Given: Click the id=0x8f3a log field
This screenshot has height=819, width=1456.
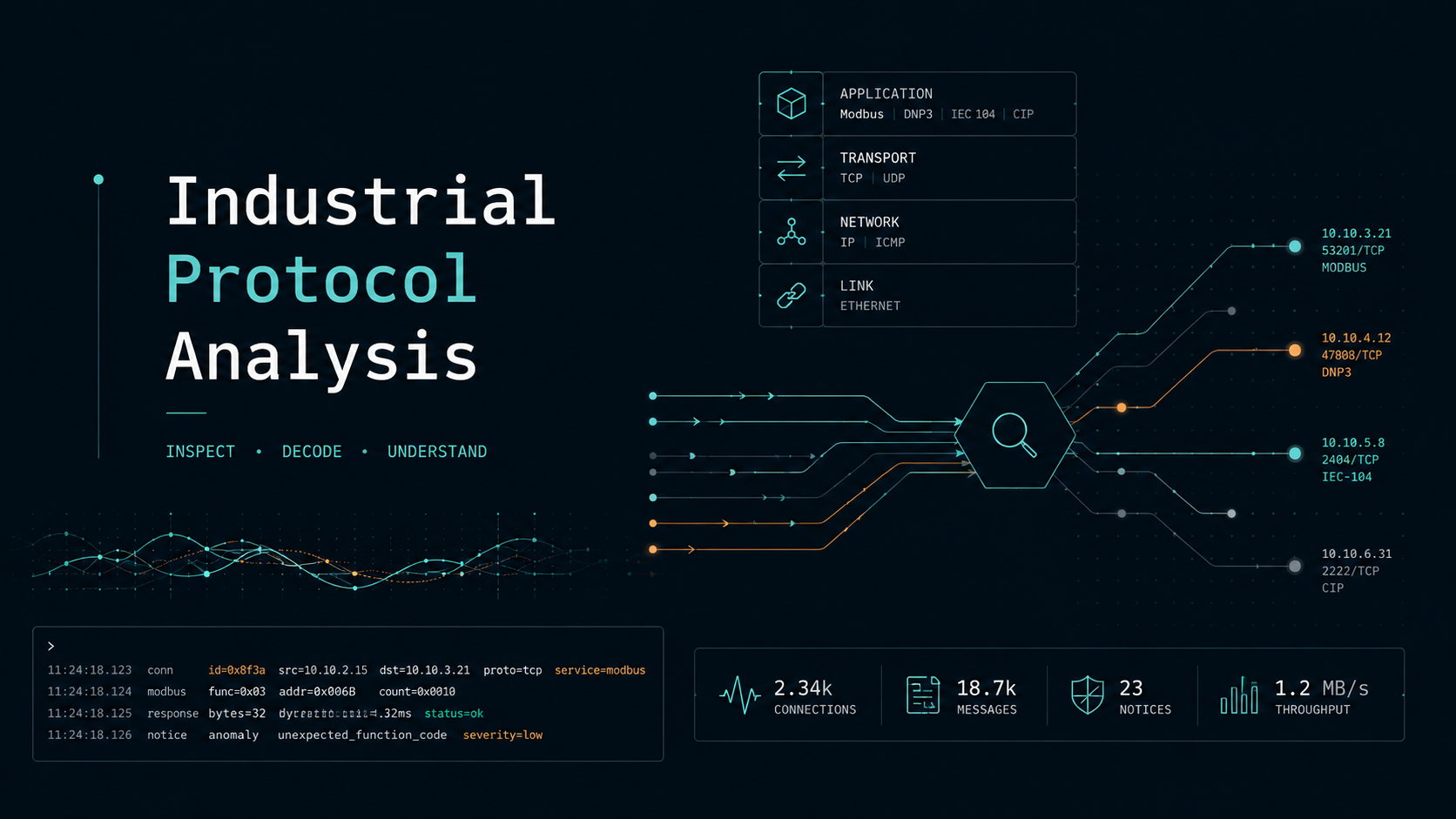Looking at the screenshot, I should 236,670.
